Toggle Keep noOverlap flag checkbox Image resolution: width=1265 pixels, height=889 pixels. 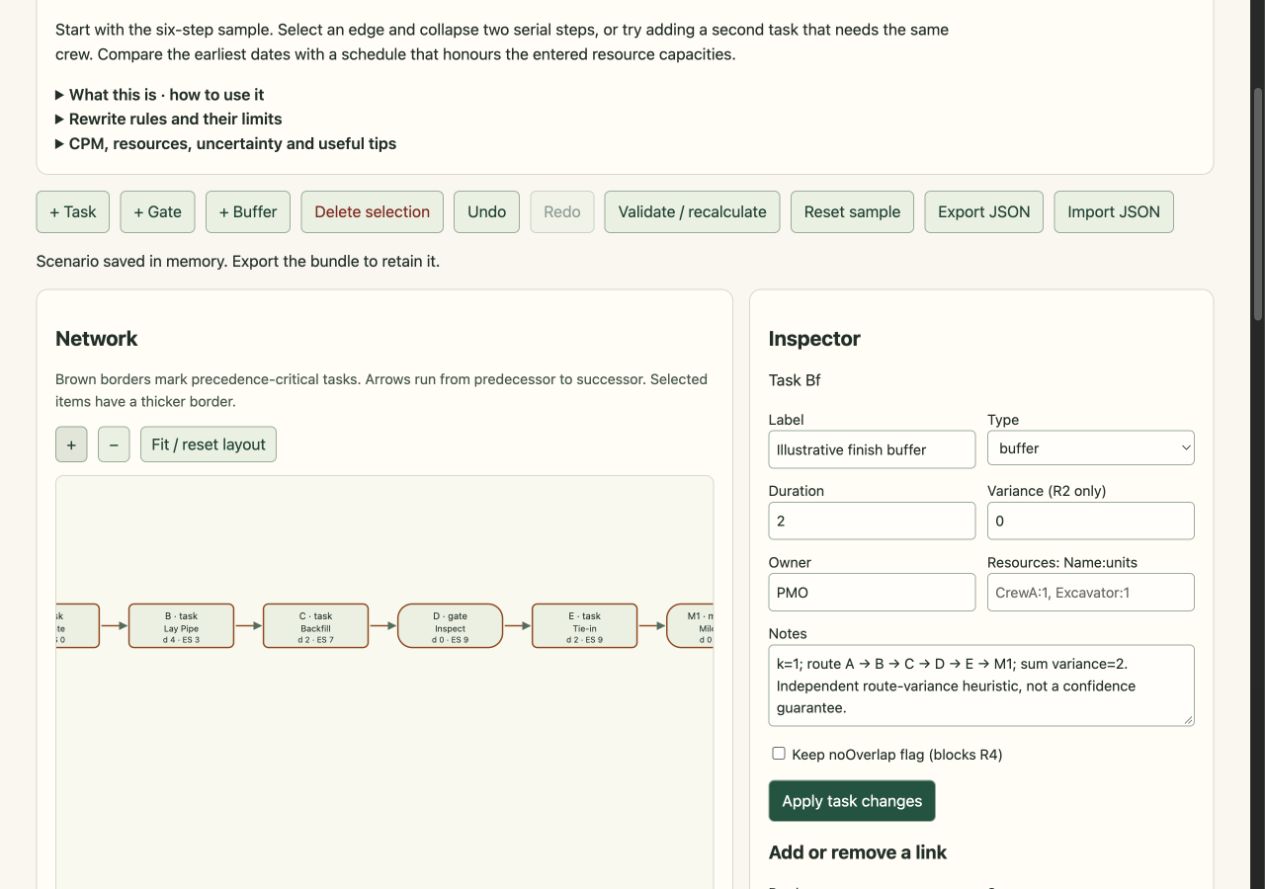(778, 754)
